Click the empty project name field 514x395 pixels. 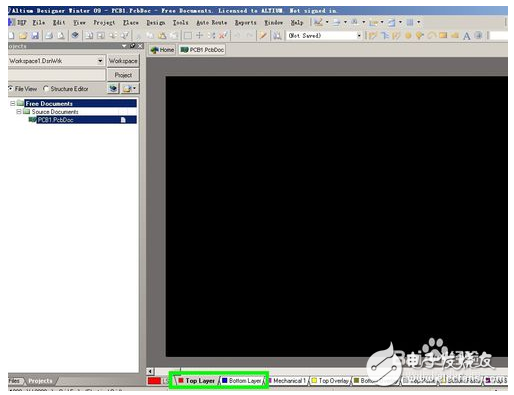pyautogui.click(x=57, y=75)
